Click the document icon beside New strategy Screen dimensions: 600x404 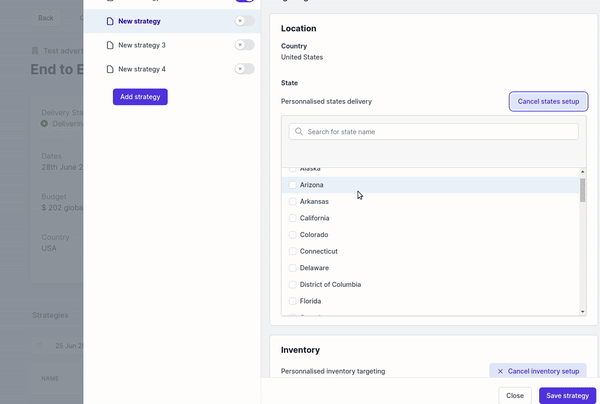click(110, 21)
